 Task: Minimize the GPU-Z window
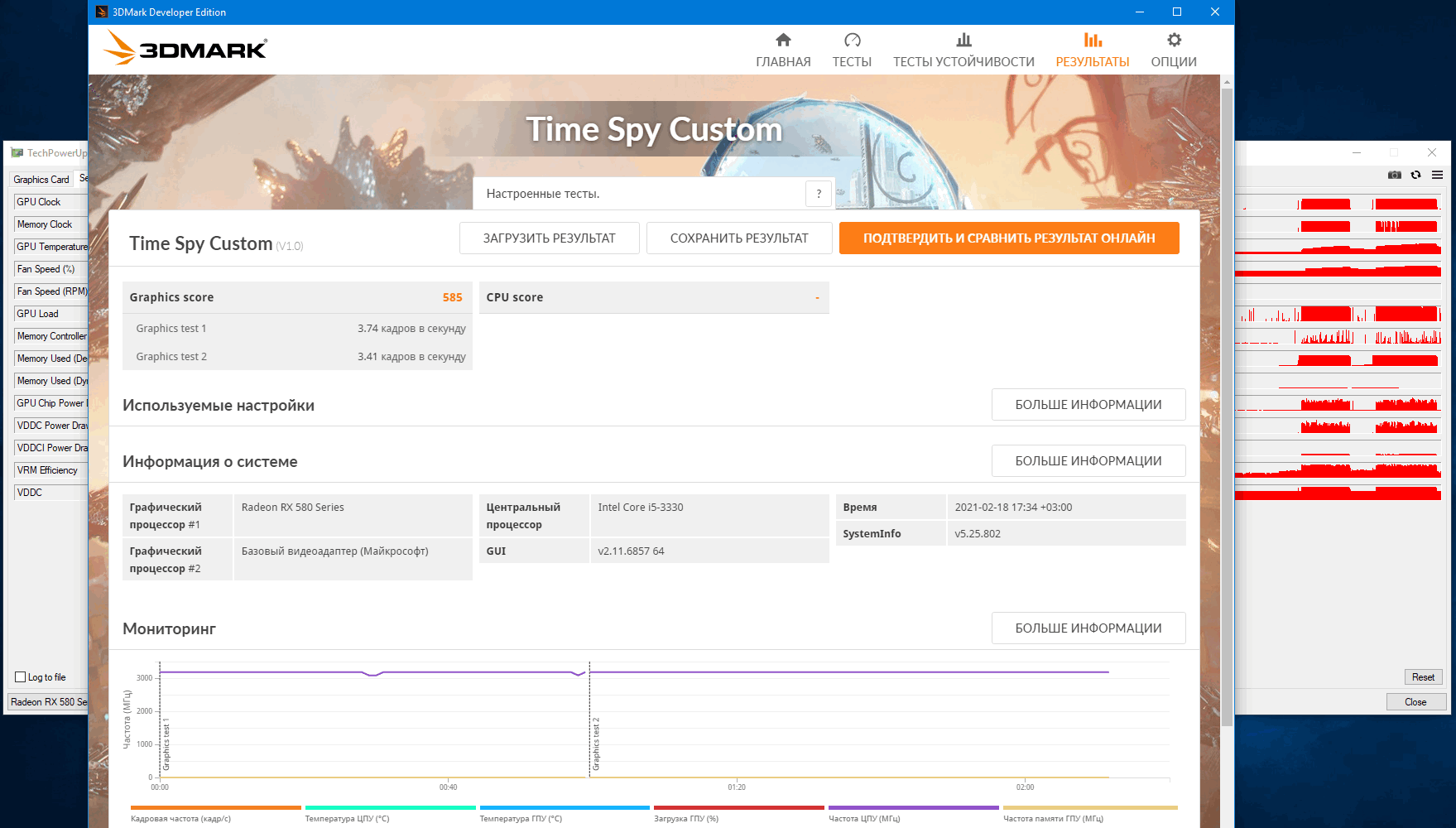pyautogui.click(x=1356, y=152)
